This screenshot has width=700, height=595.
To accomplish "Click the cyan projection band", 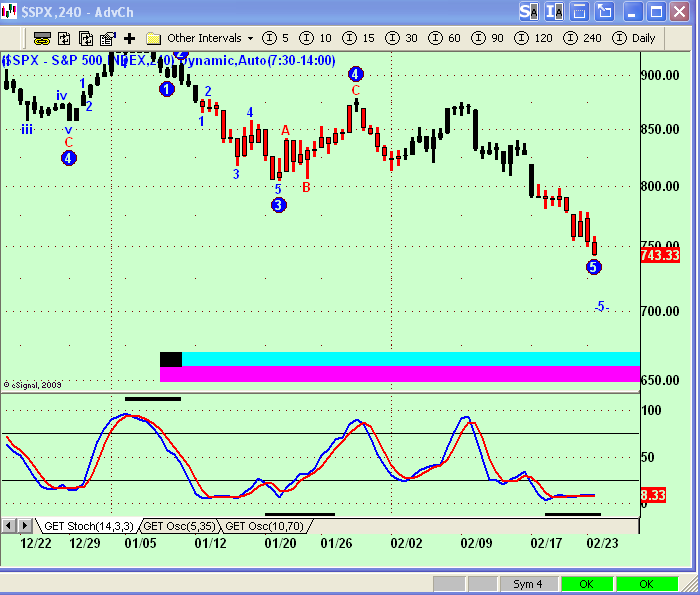I will pos(411,359).
